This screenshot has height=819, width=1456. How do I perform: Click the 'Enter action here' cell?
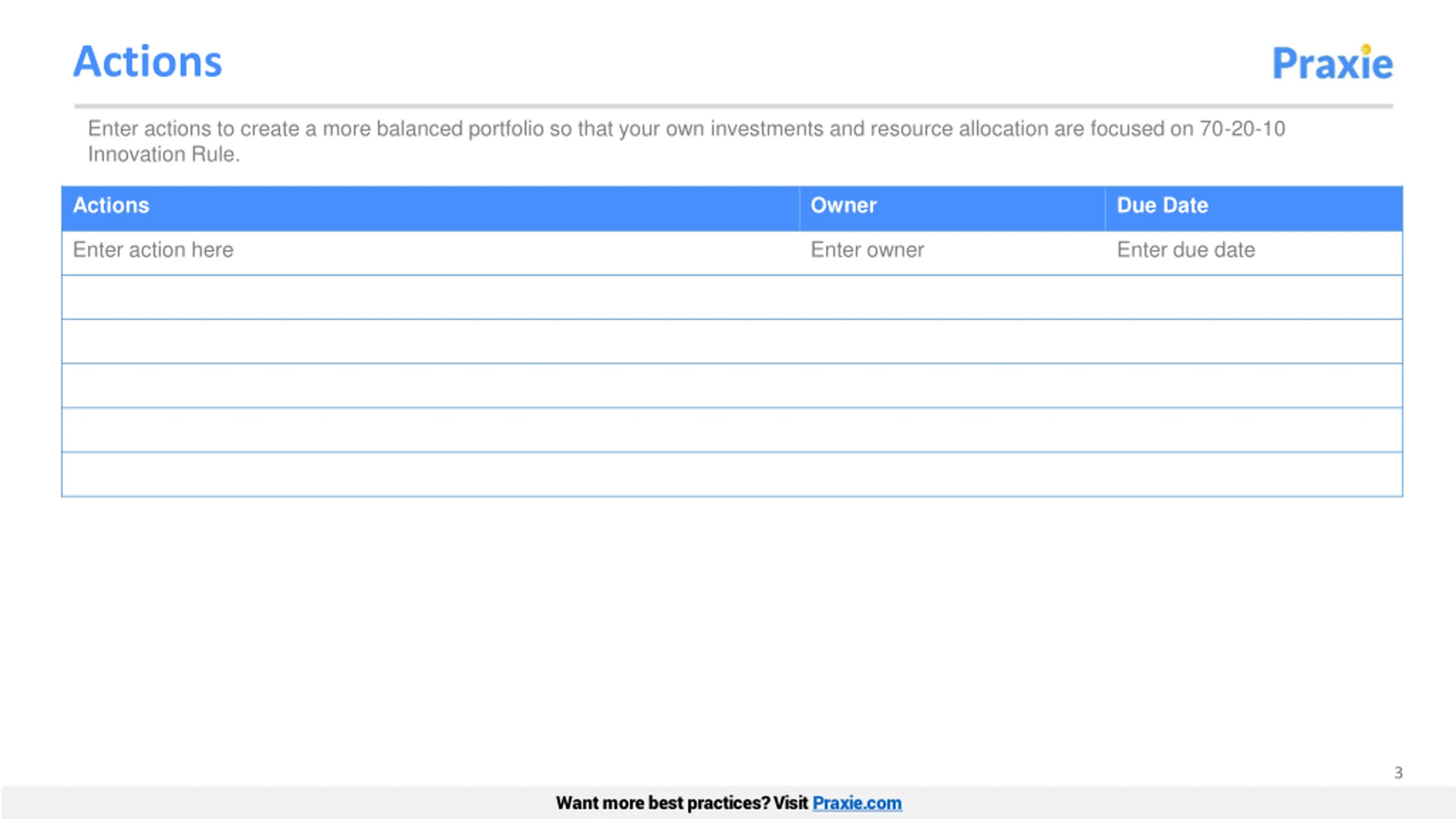(x=154, y=250)
